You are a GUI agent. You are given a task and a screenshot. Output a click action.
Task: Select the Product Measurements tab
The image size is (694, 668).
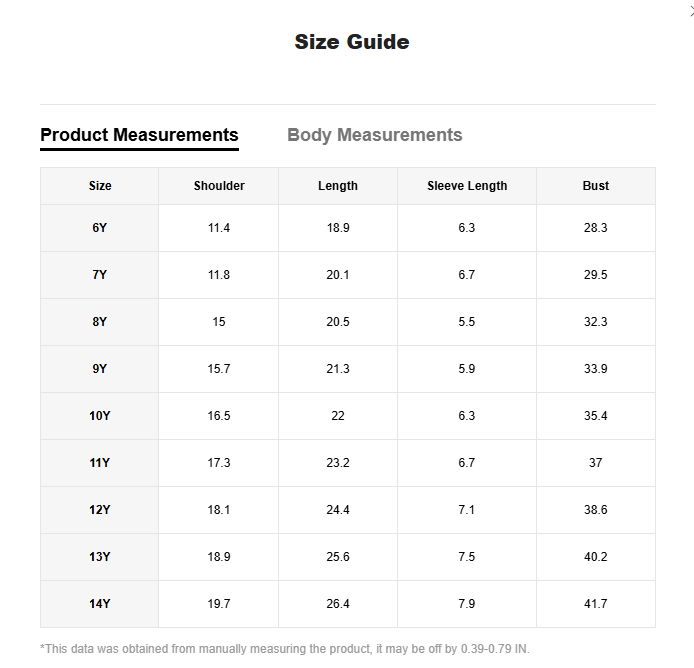pyautogui.click(x=139, y=135)
